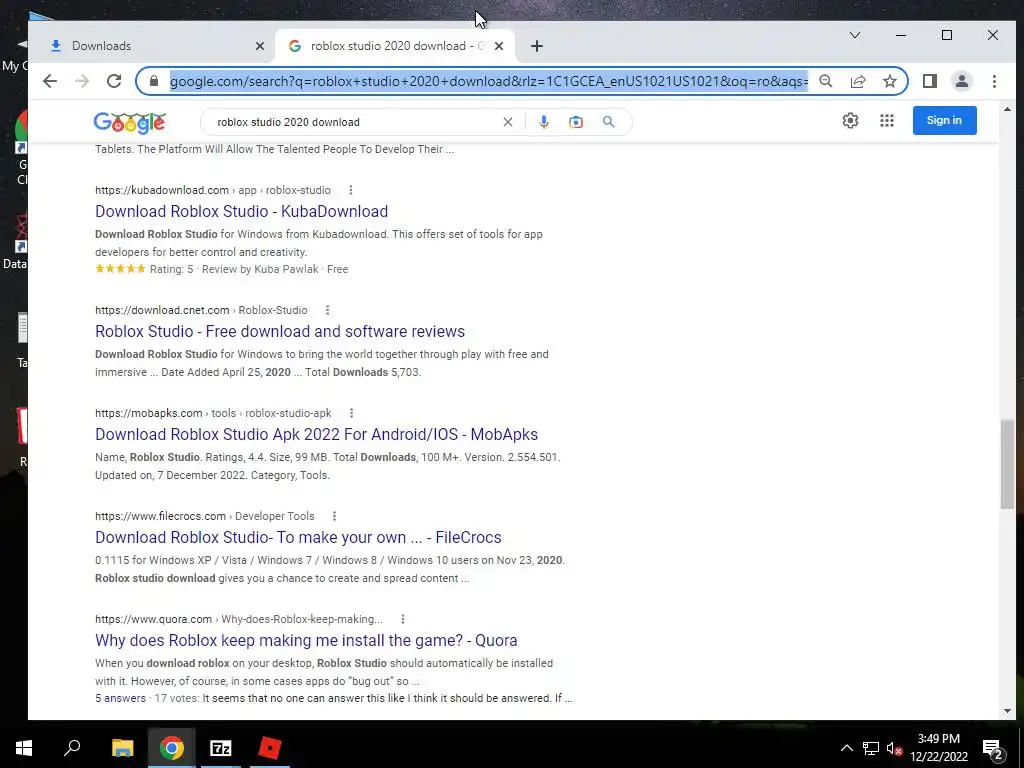Open the zoom magnifier in address bar

825,81
